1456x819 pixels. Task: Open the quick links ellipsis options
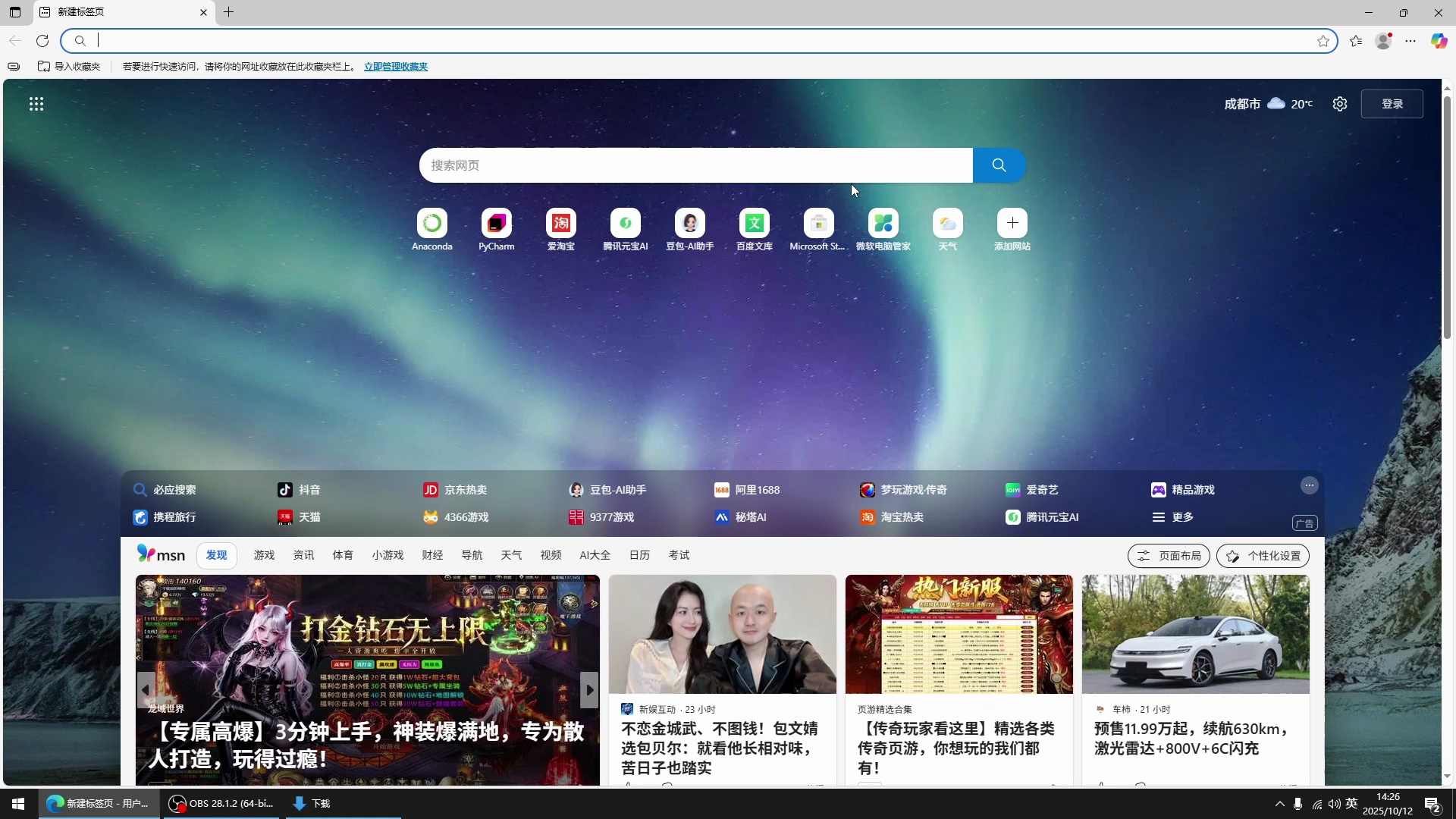point(1309,485)
